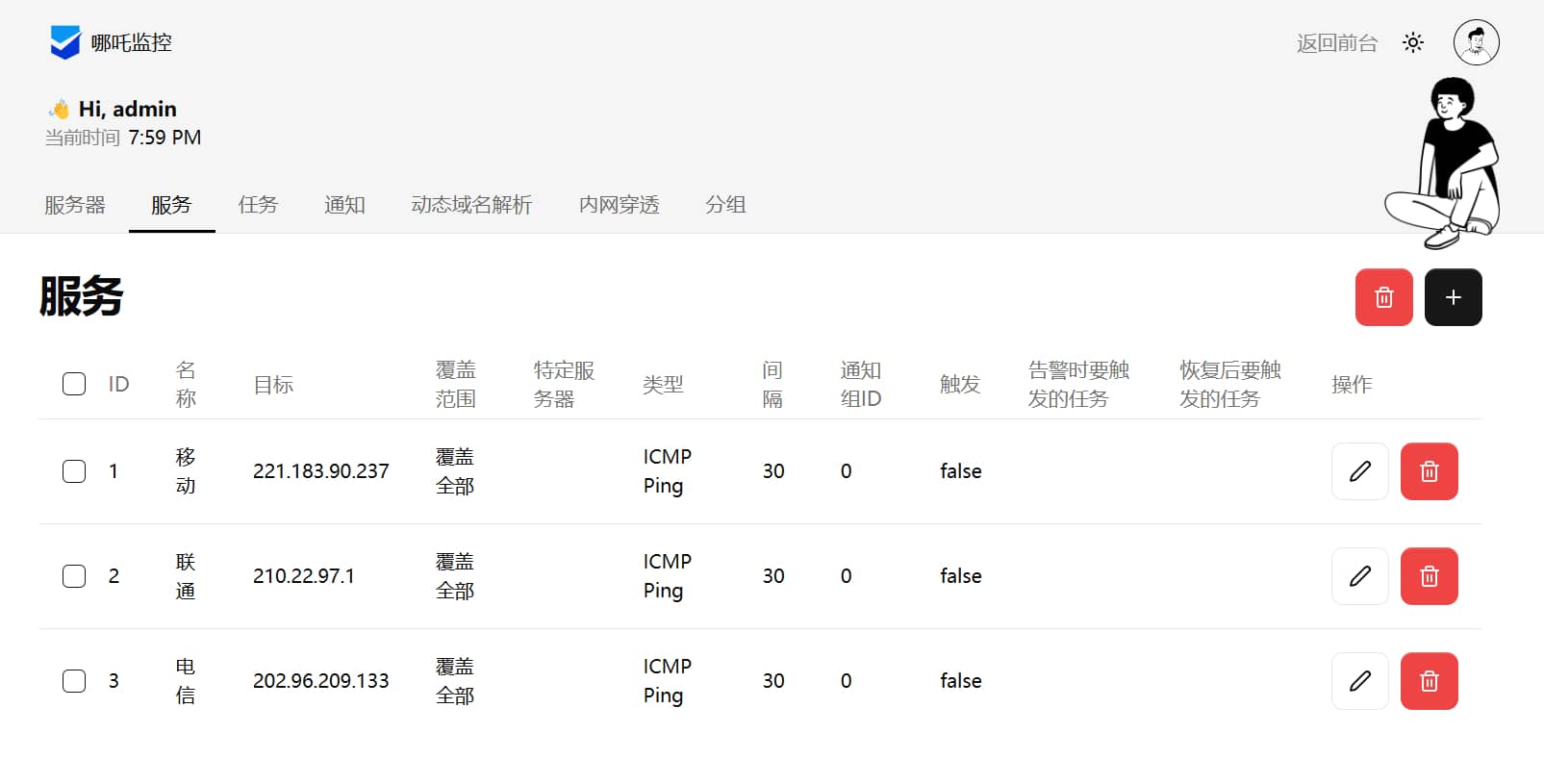Edit the 联通 service entry
Screen dimensions: 1544x784
pyautogui.click(x=1359, y=576)
